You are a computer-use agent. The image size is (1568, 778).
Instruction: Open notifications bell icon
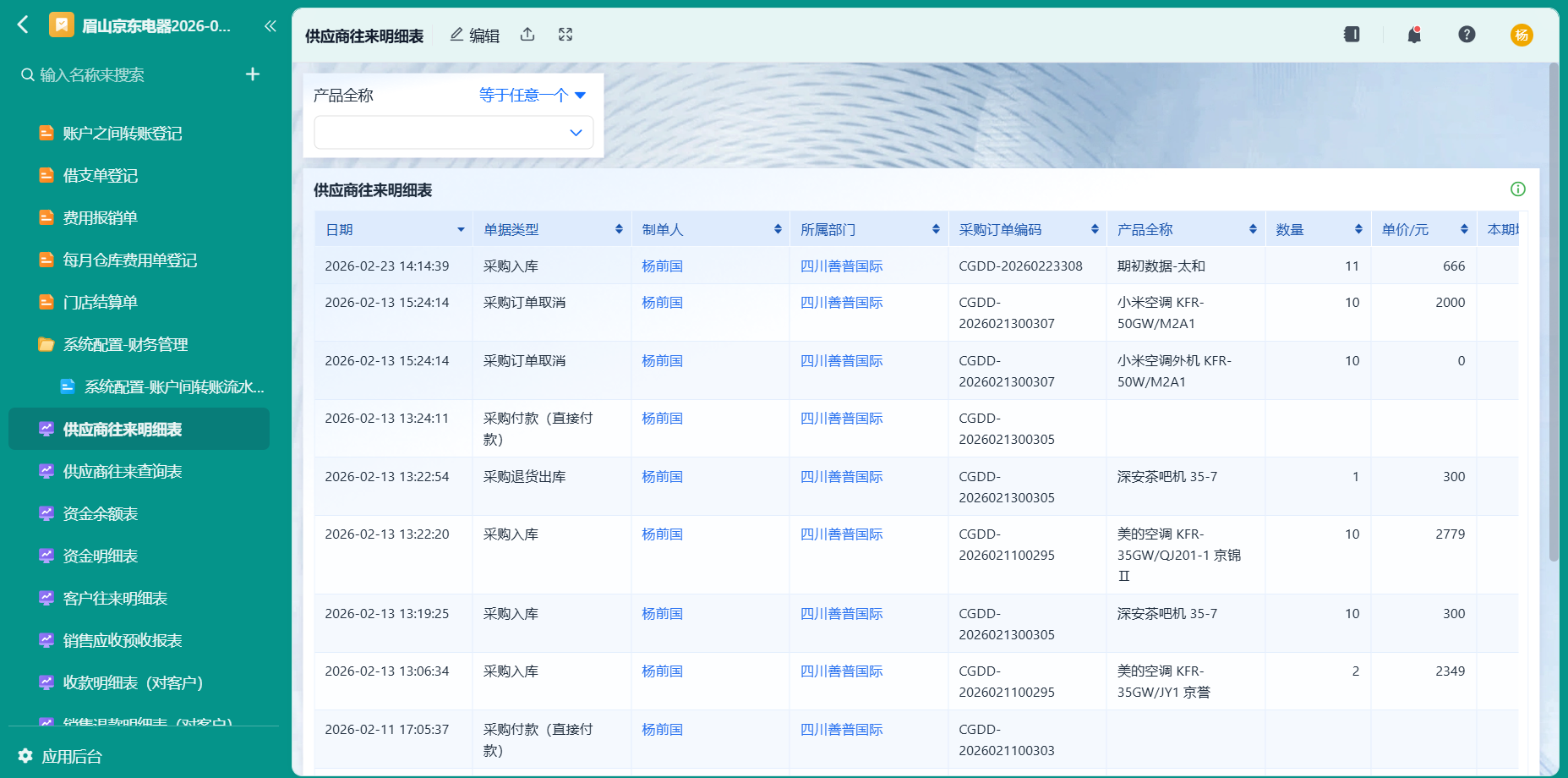click(1414, 35)
